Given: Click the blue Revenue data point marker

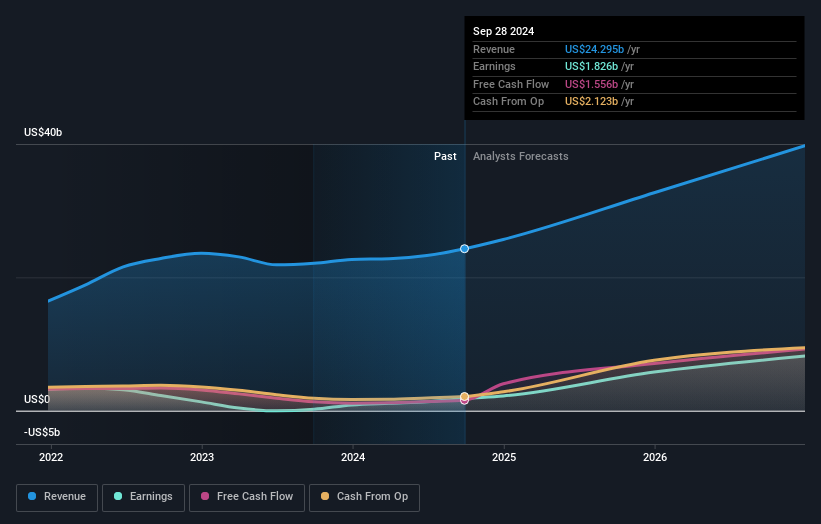Looking at the screenshot, I should (x=464, y=249).
